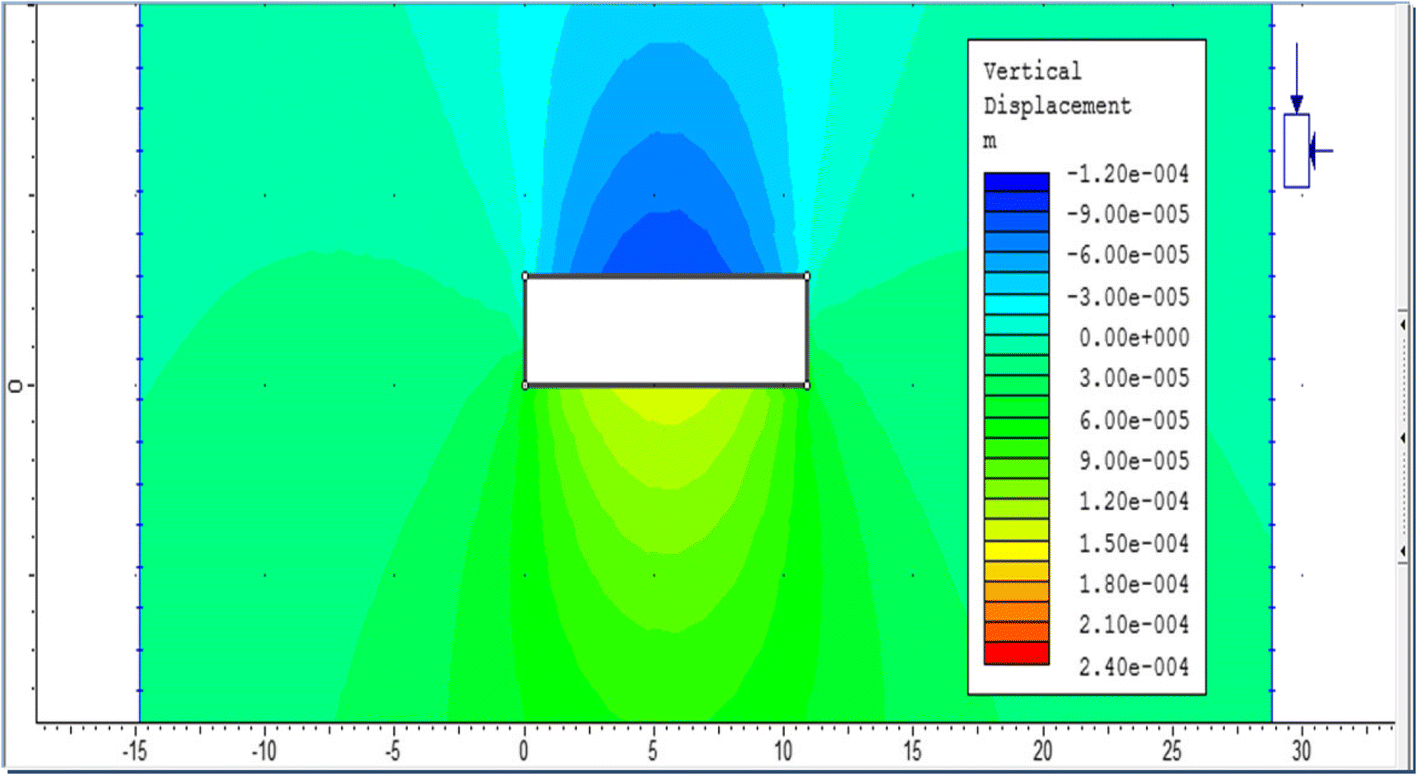
Task: Click legend value 0.00e+000
Action: coord(1135,338)
